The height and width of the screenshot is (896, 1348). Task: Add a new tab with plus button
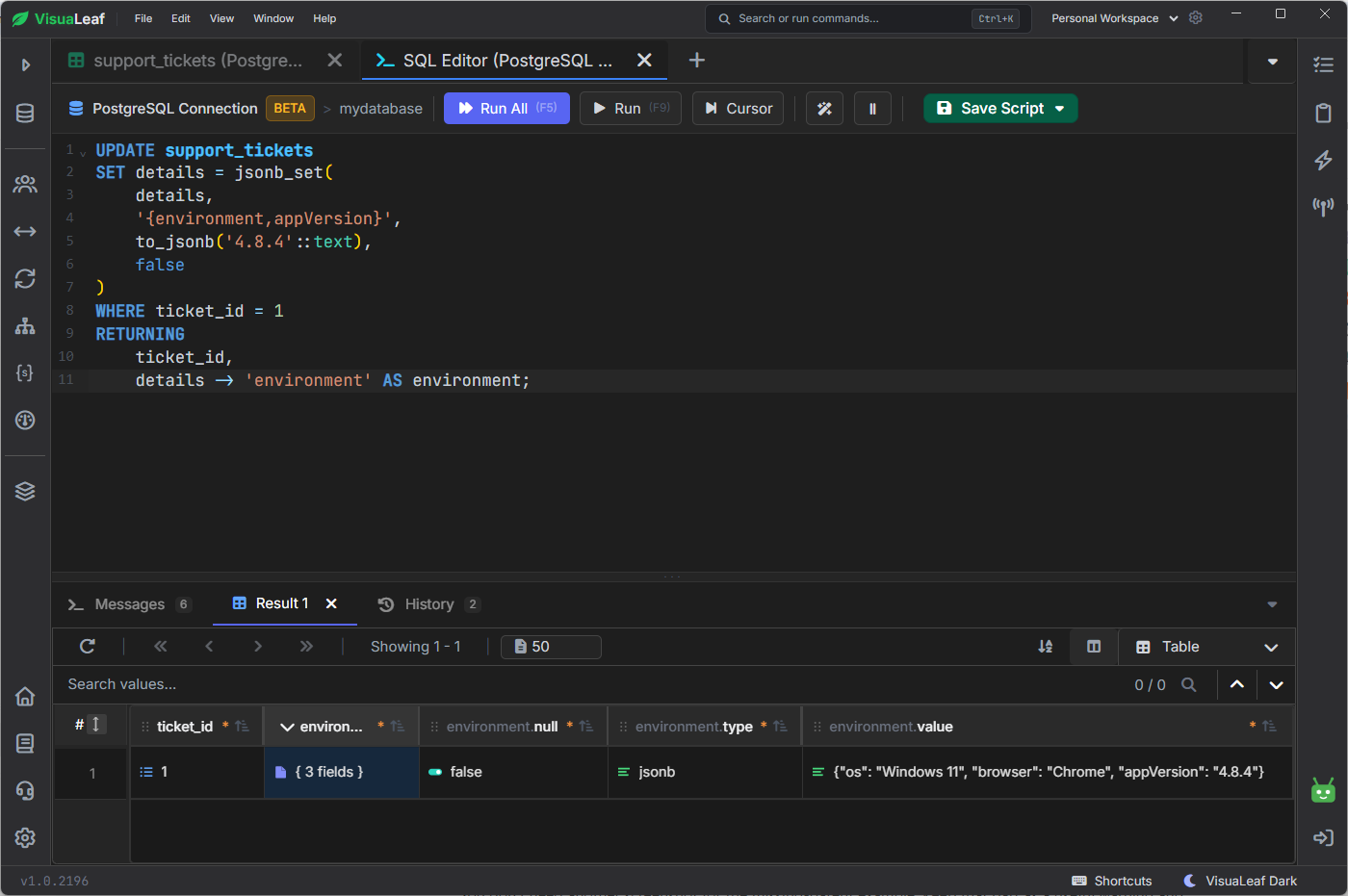click(x=697, y=61)
